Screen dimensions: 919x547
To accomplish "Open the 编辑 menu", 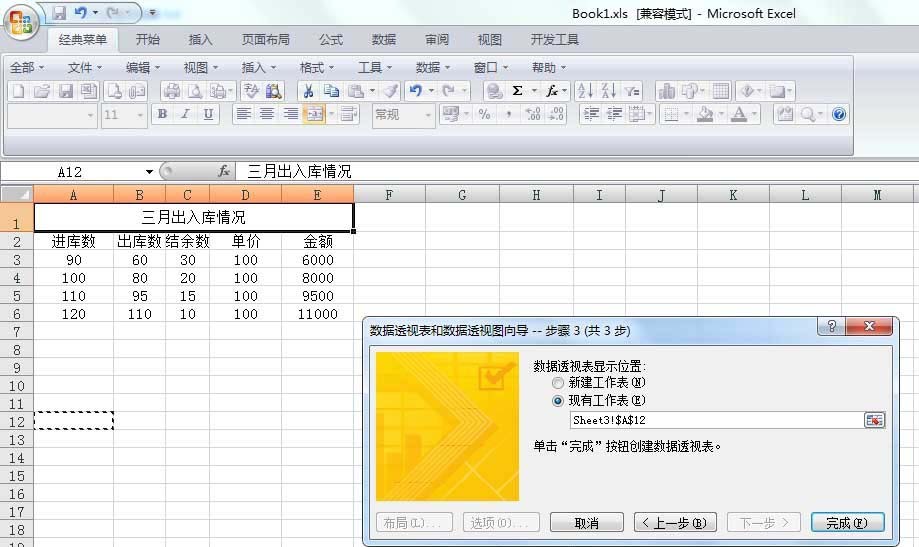I will (142, 67).
